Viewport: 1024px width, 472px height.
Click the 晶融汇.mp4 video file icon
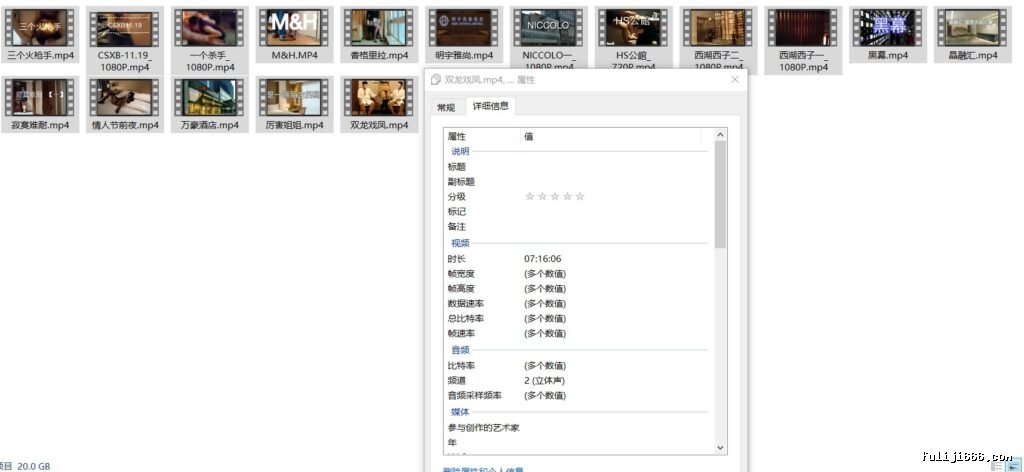(x=973, y=27)
